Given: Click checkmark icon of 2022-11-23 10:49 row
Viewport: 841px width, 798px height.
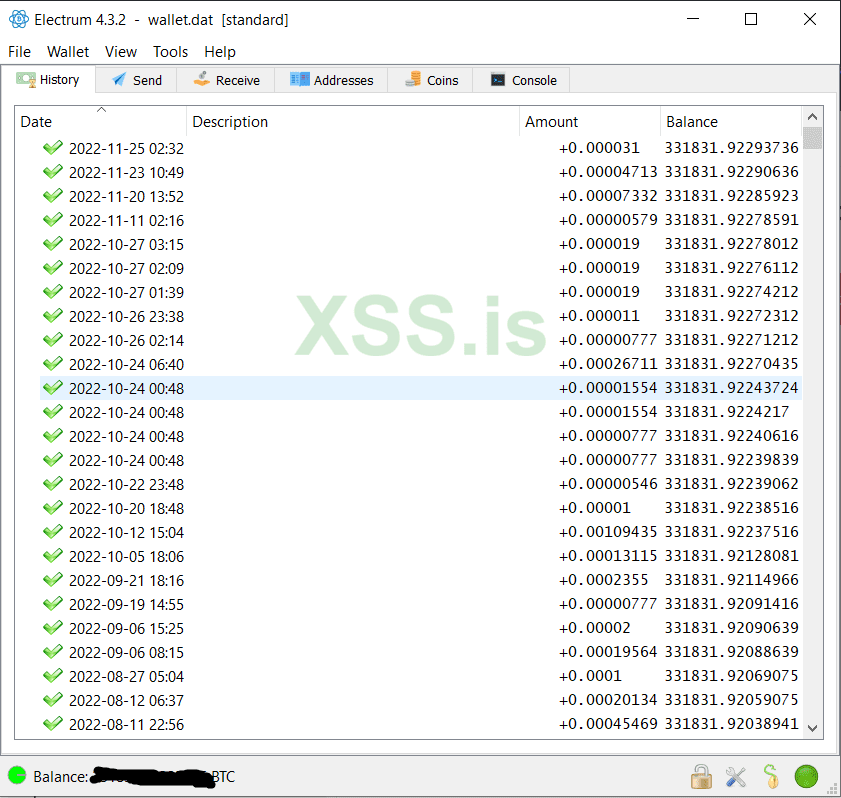Looking at the screenshot, I should tap(53, 172).
